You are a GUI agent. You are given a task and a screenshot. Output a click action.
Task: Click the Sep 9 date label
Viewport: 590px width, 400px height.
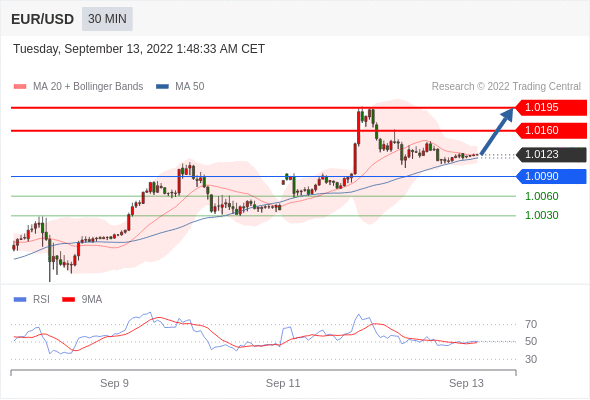(114, 383)
